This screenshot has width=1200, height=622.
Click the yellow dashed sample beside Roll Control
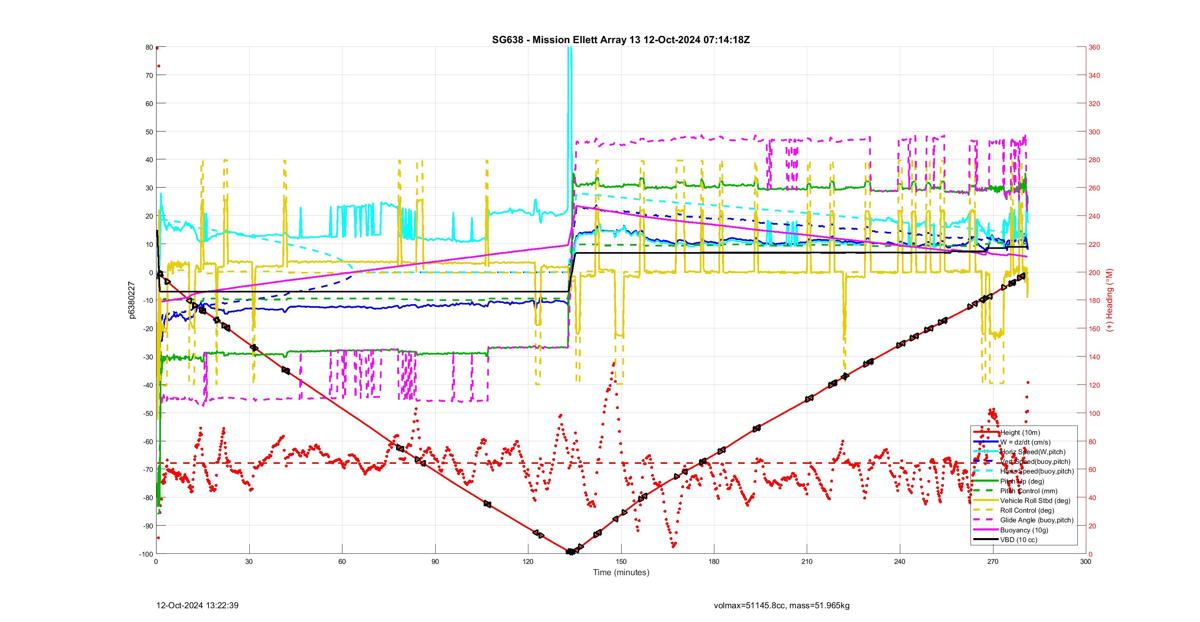[984, 510]
